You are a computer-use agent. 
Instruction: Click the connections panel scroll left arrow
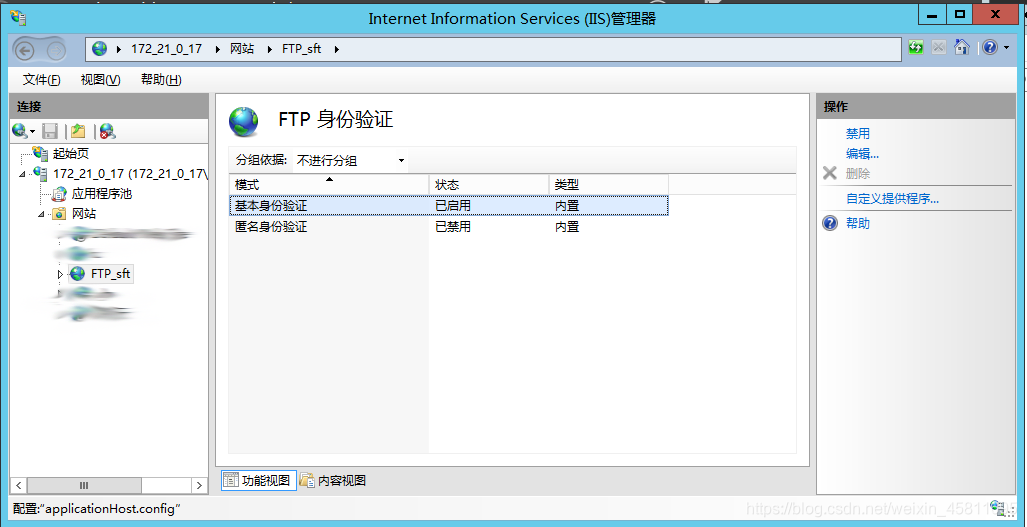pyautogui.click(x=19, y=485)
